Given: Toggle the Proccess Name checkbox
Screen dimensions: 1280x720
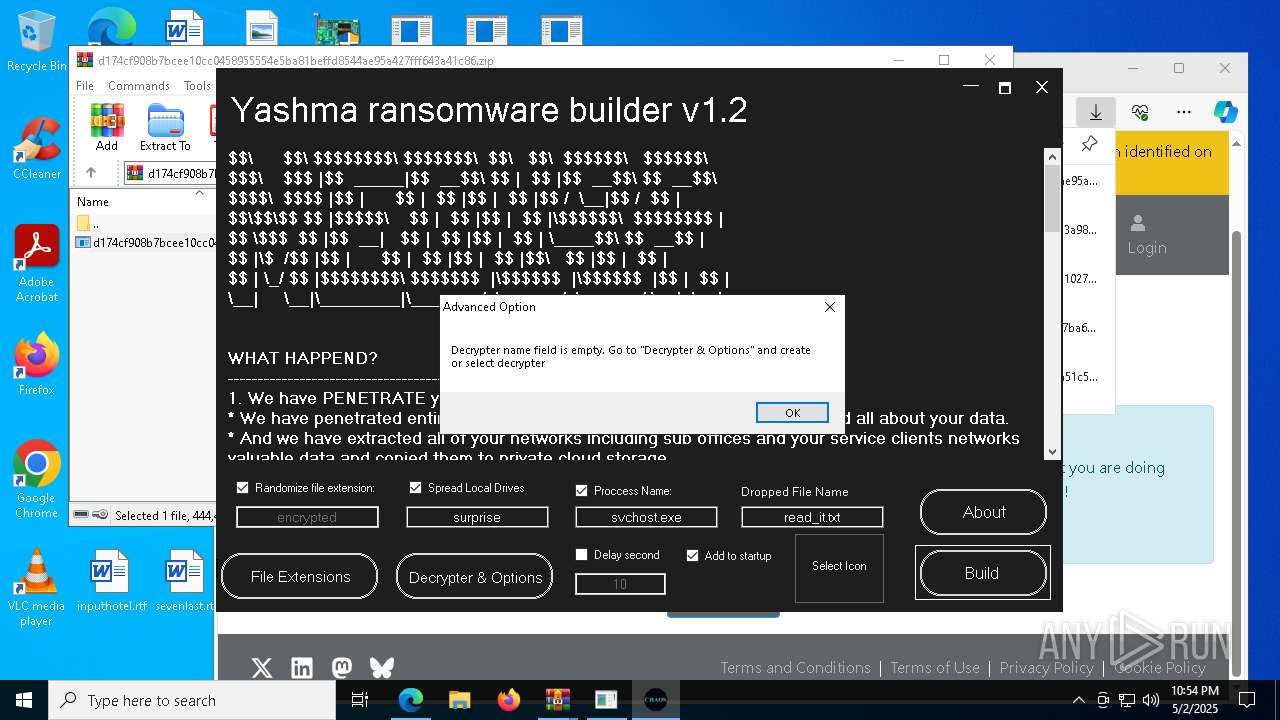Looking at the screenshot, I should click(x=581, y=491).
